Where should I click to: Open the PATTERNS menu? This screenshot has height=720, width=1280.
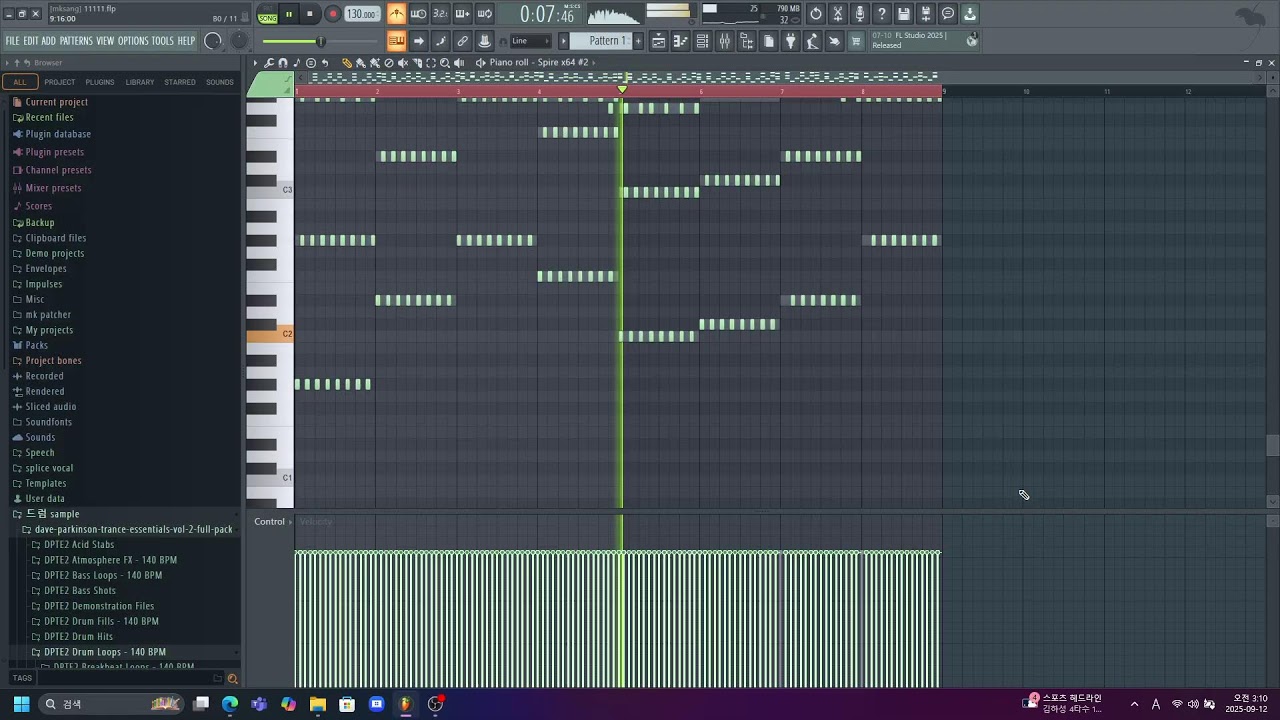[76, 41]
